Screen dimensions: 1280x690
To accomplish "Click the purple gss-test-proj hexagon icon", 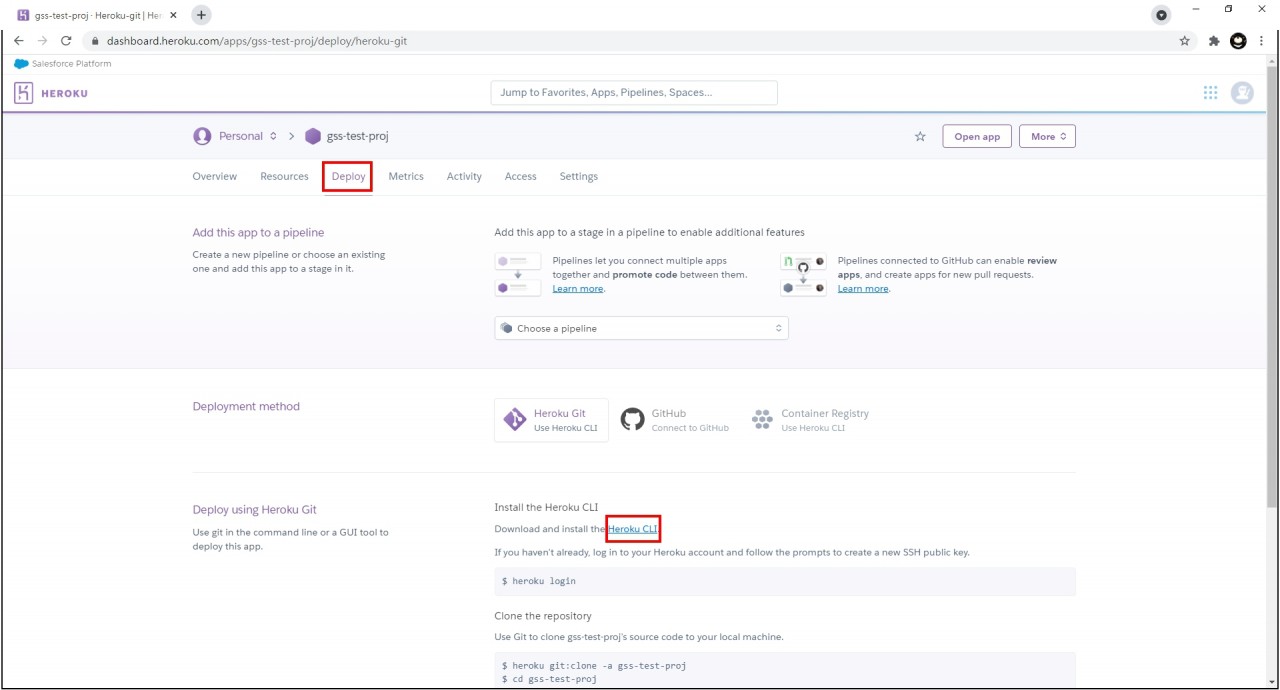I will [313, 137].
